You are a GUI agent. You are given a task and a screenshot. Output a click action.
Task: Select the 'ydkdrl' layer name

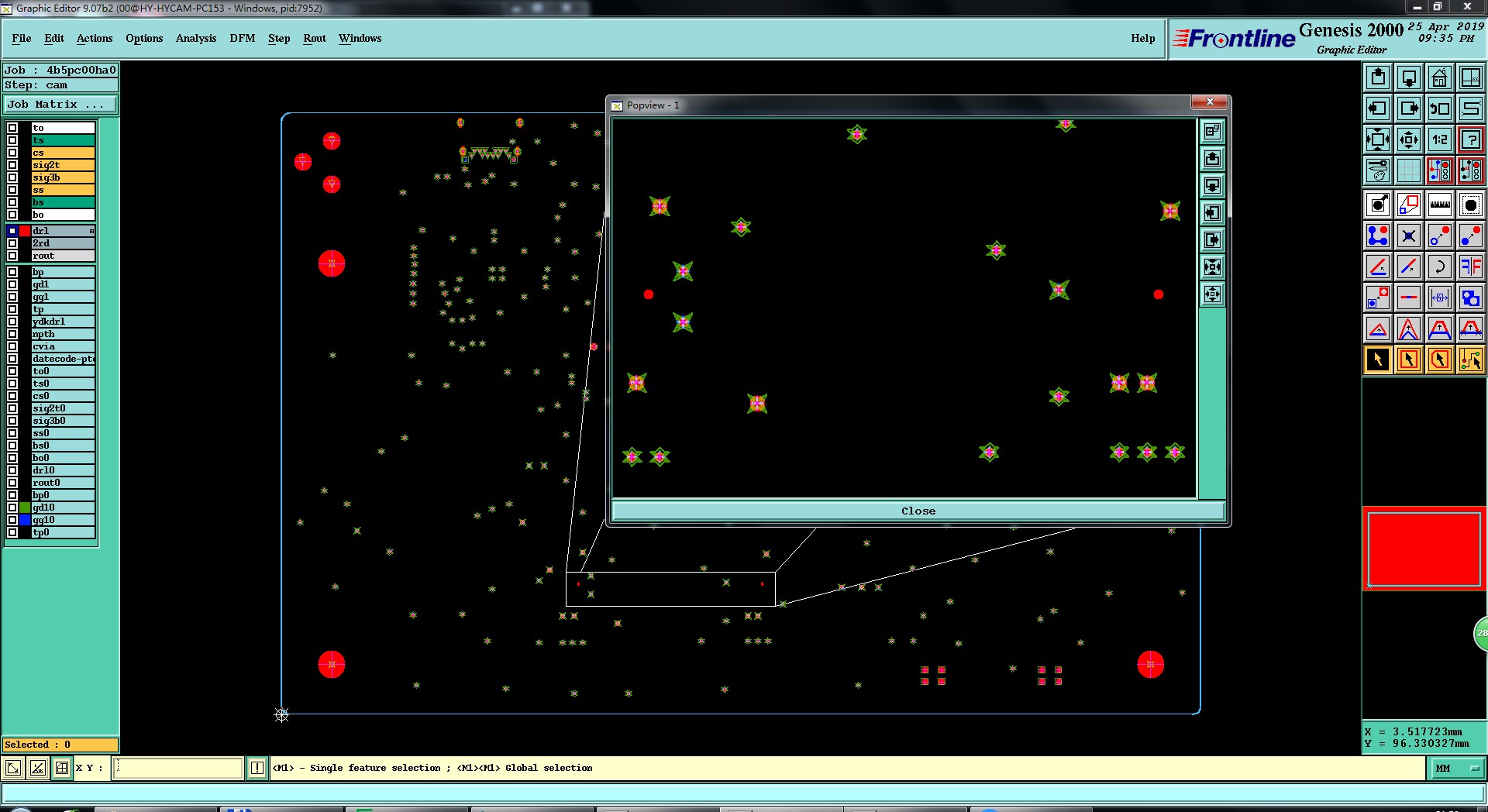point(64,322)
